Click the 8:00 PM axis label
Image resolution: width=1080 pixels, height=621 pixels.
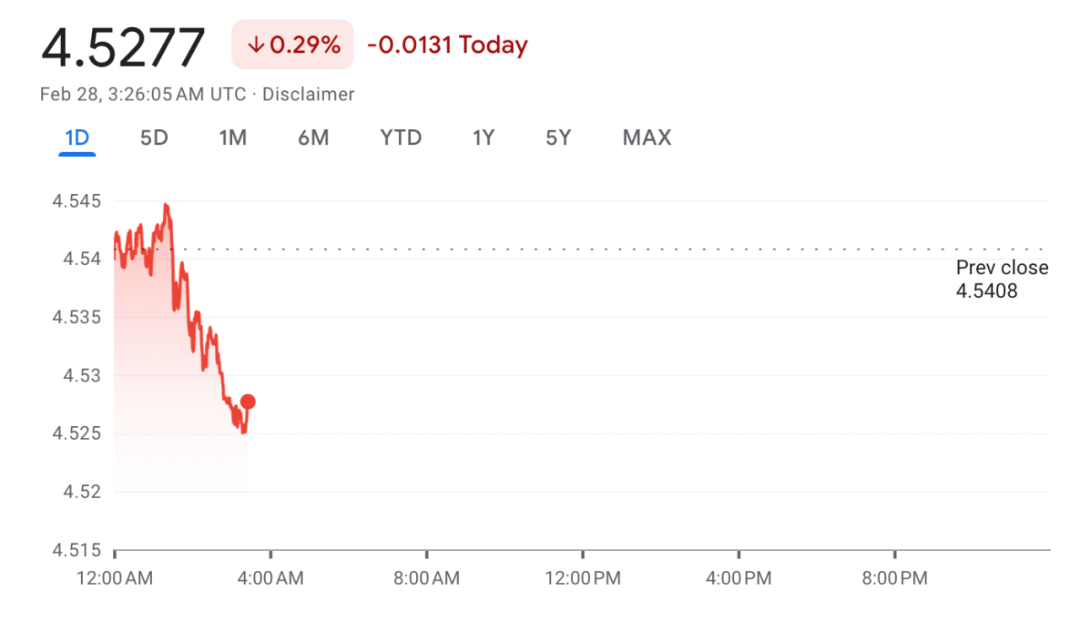pyautogui.click(x=894, y=578)
